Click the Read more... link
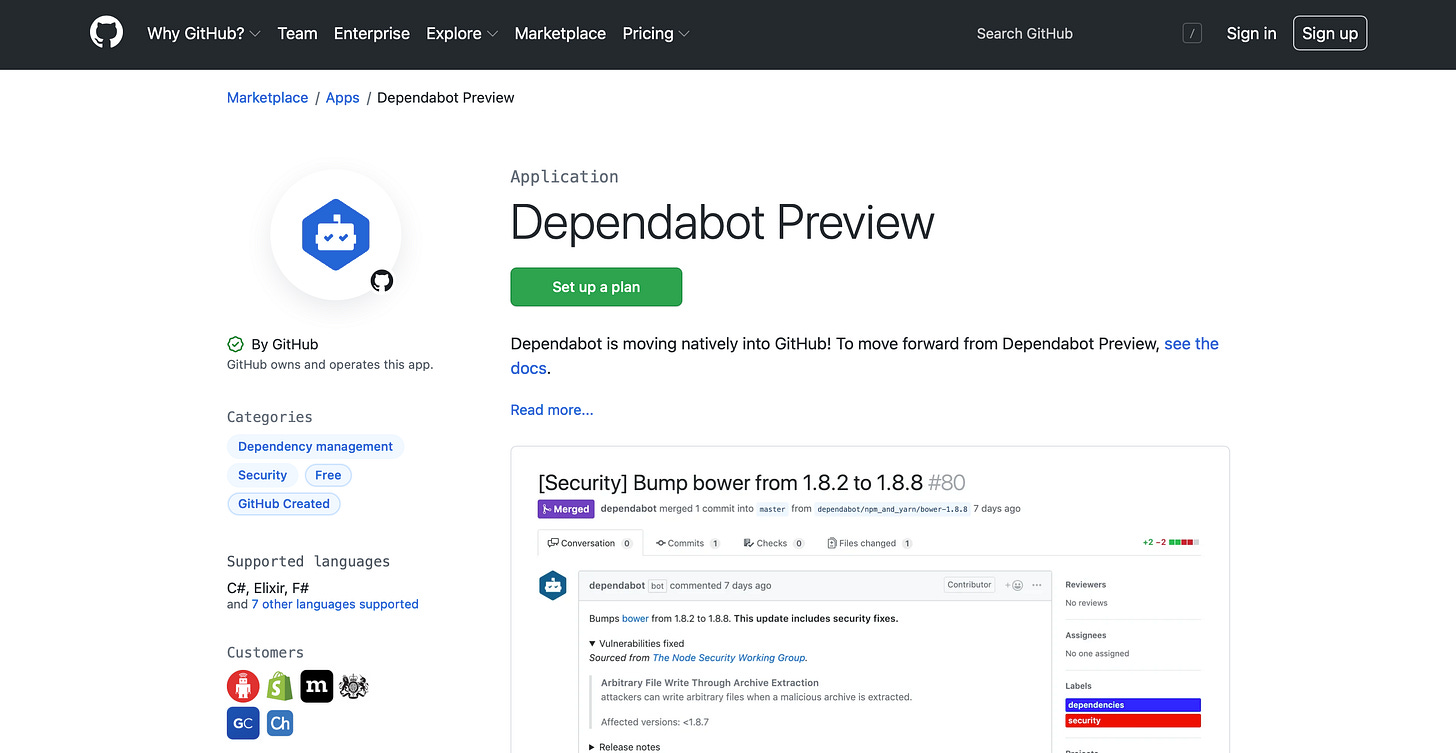This screenshot has width=1456, height=753. (552, 410)
